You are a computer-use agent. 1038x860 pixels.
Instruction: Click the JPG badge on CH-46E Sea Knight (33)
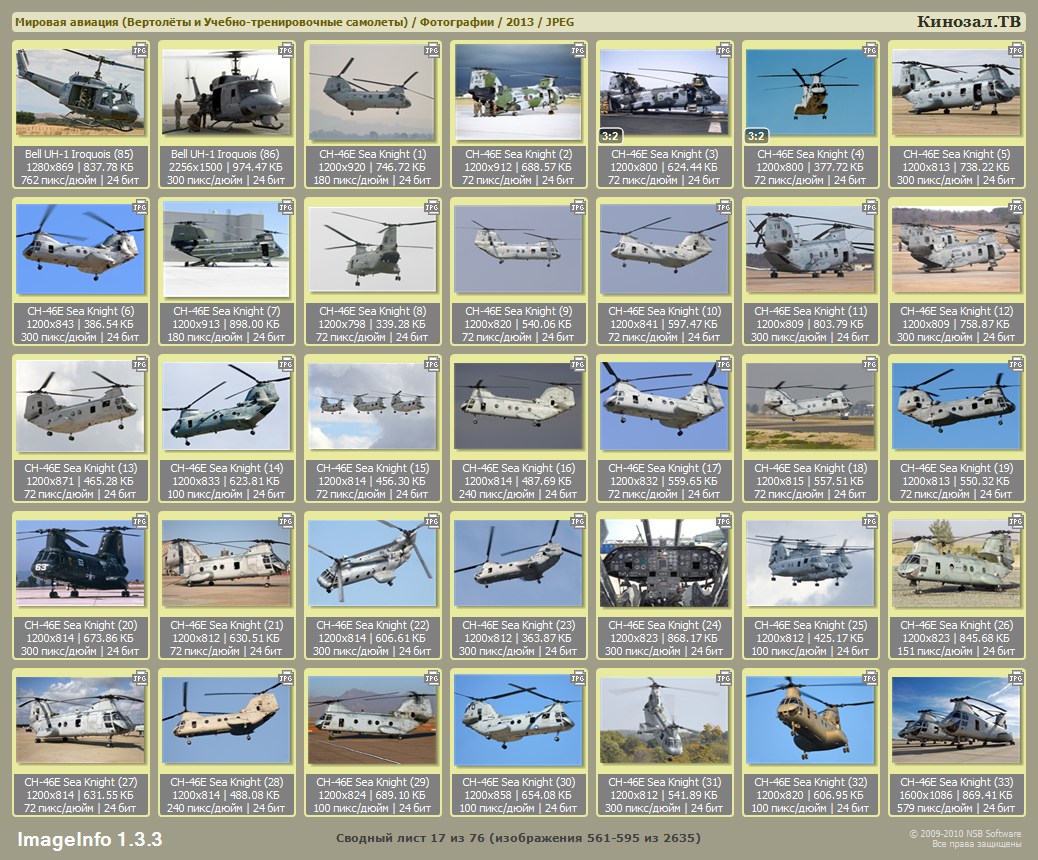coord(1016,678)
